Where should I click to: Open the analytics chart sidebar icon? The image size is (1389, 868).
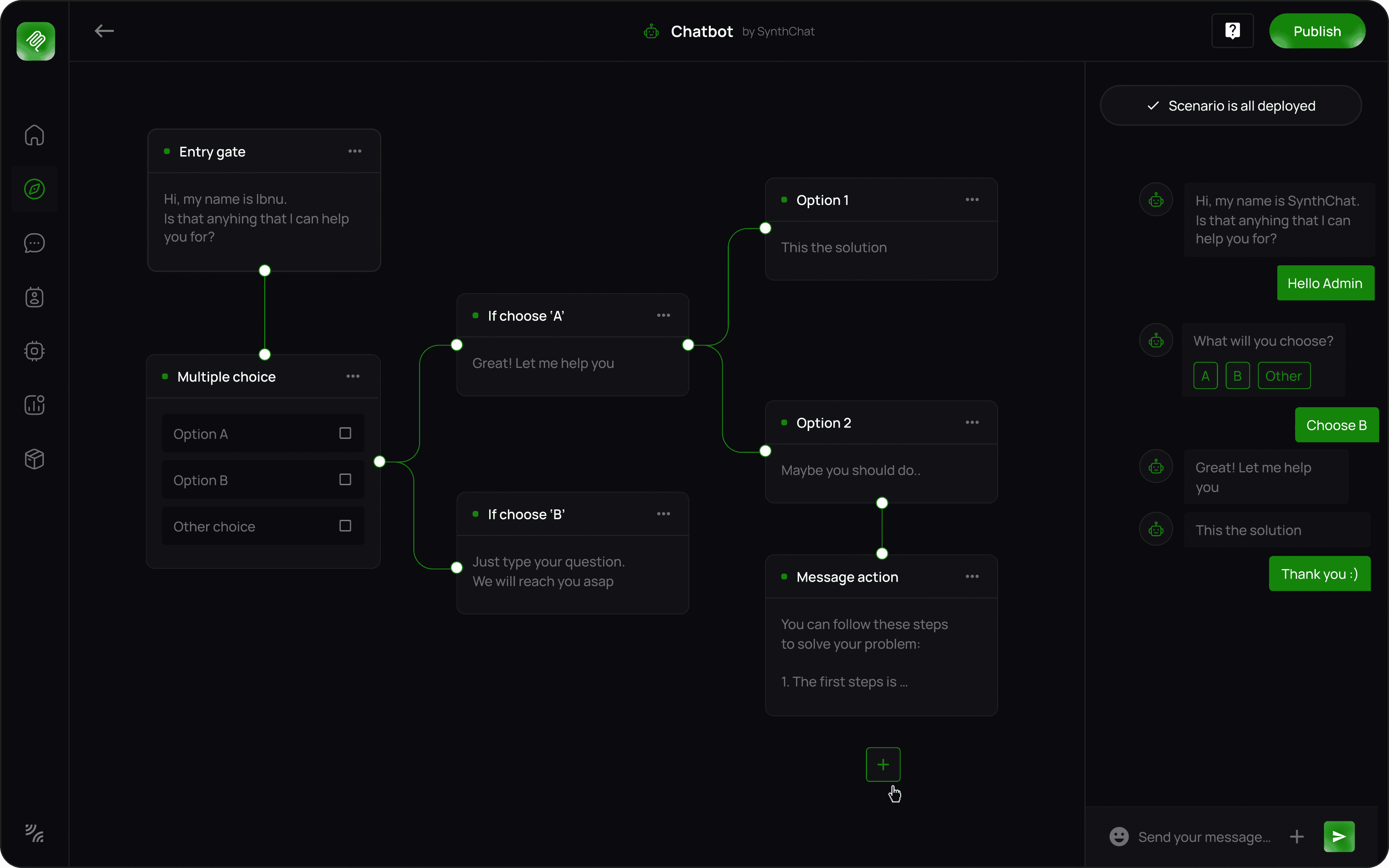pyautogui.click(x=34, y=405)
